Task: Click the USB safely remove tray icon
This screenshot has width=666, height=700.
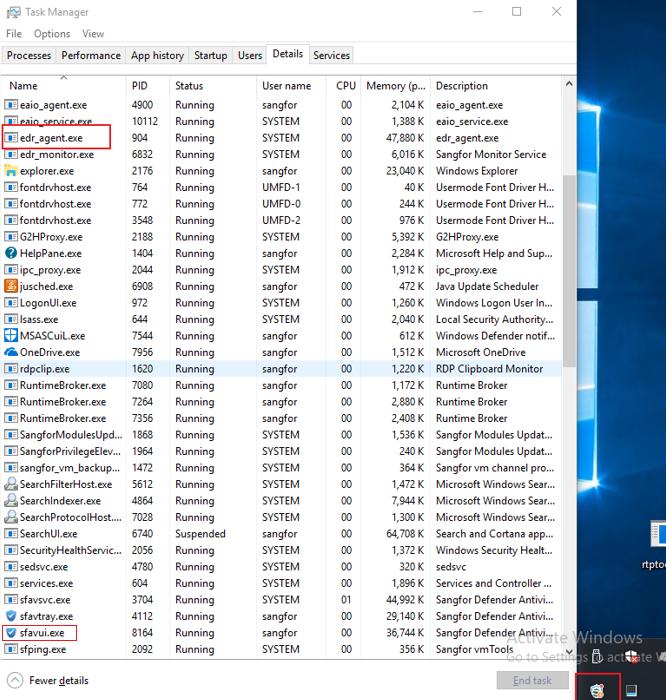Action: point(597,657)
